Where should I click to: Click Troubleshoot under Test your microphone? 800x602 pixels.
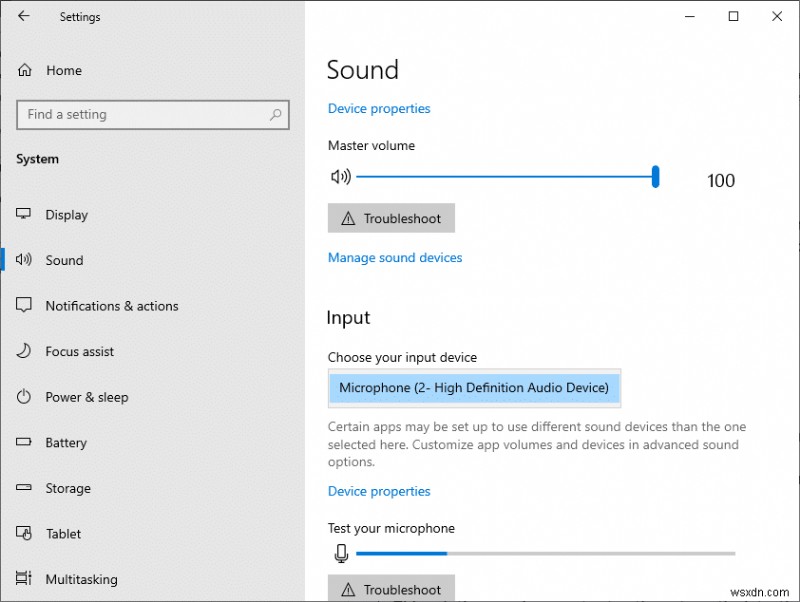(391, 590)
